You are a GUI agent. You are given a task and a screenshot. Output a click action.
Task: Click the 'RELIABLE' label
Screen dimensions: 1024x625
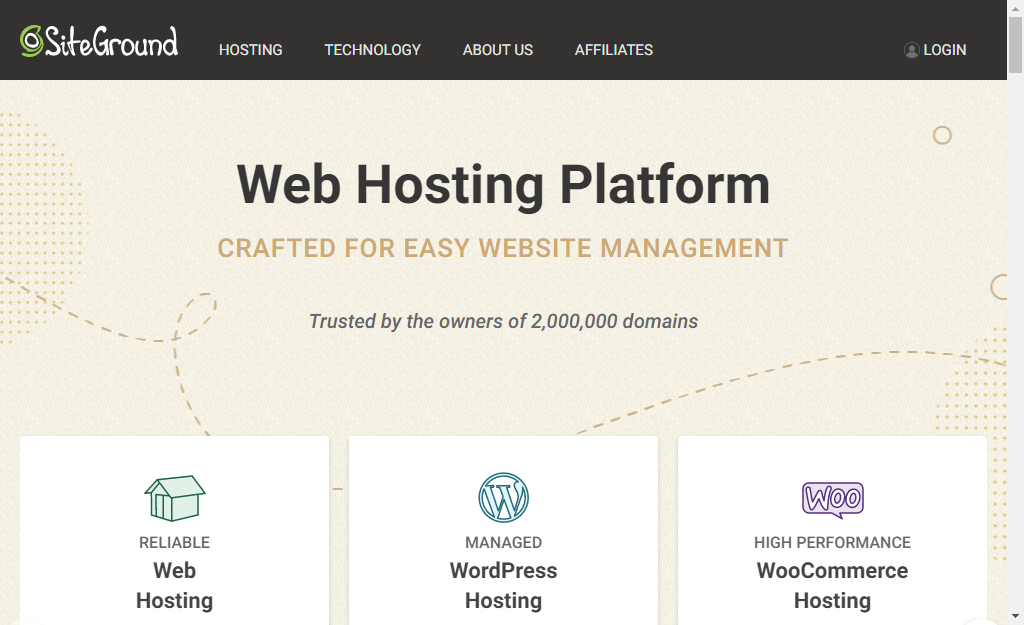[174, 543]
